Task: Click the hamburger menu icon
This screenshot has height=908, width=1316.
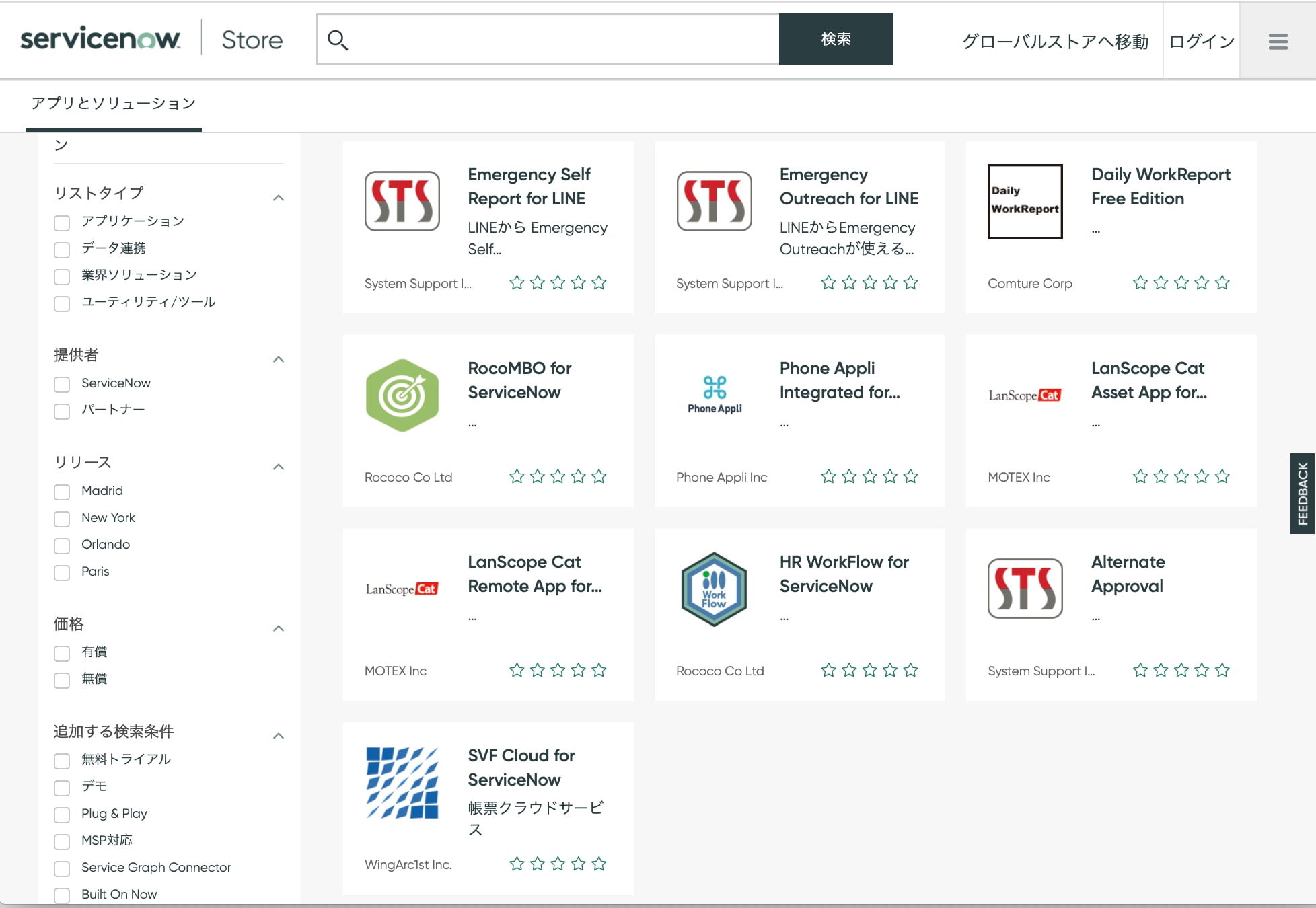Action: coord(1278,42)
